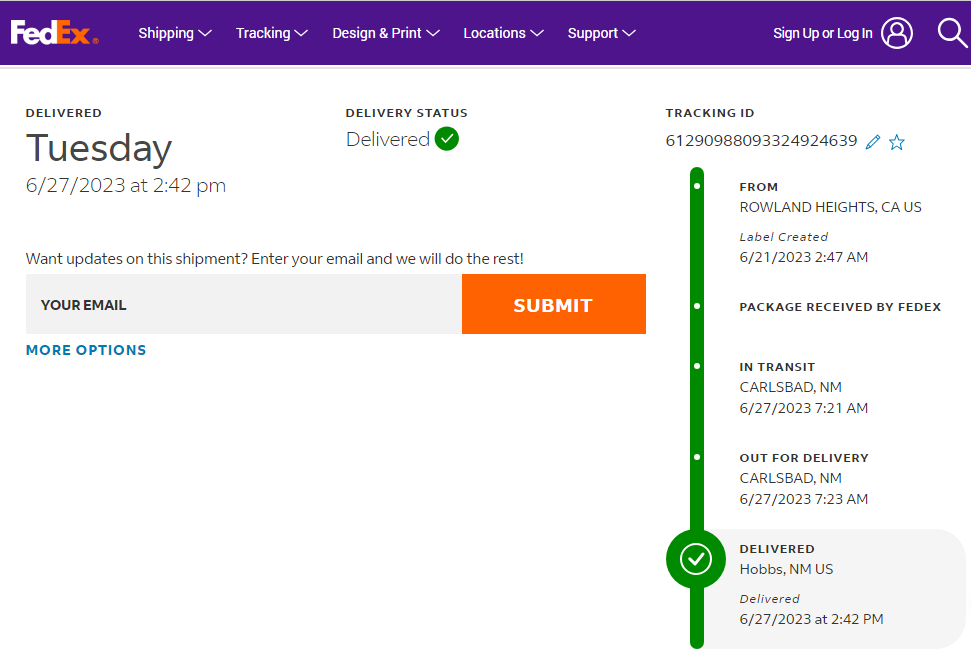
Task: Edit tracking ID with pencil icon
Action: click(873, 142)
